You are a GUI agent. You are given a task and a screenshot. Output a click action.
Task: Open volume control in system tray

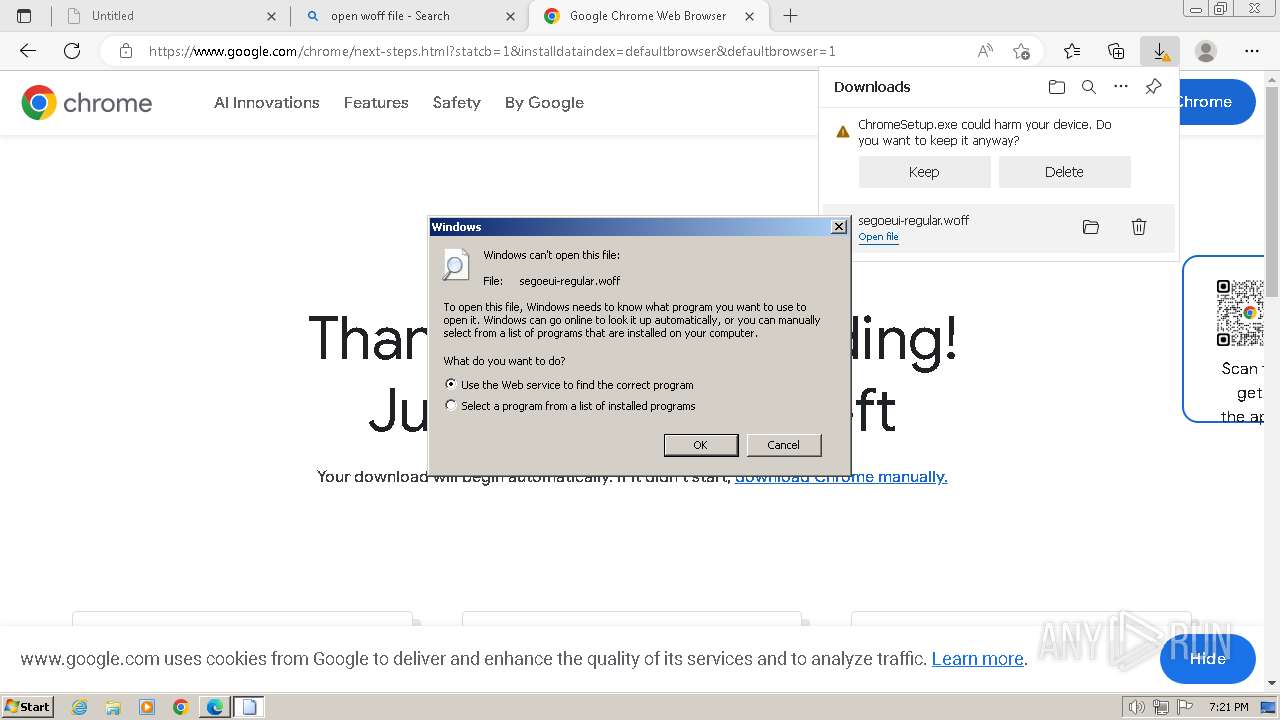pyautogui.click(x=1137, y=707)
